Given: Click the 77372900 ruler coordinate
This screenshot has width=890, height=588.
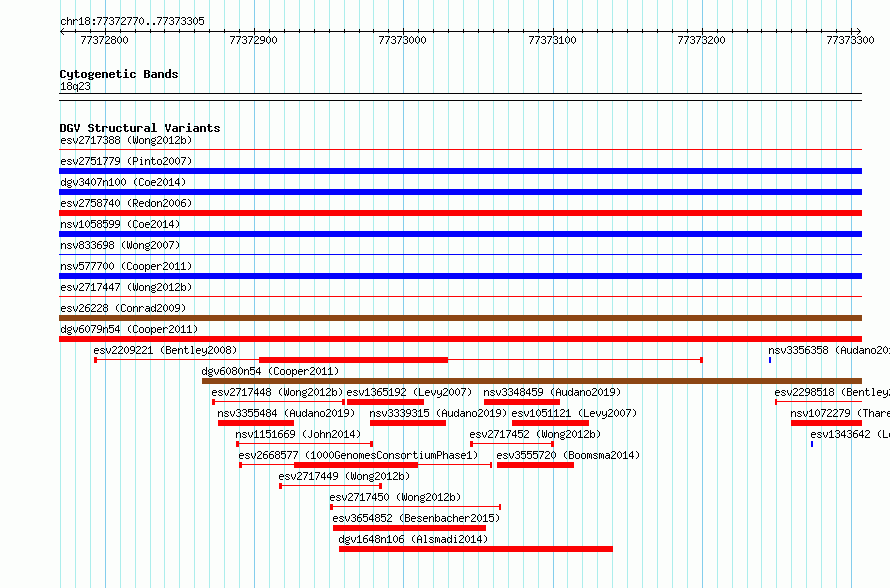Looking at the screenshot, I should [x=253, y=40].
